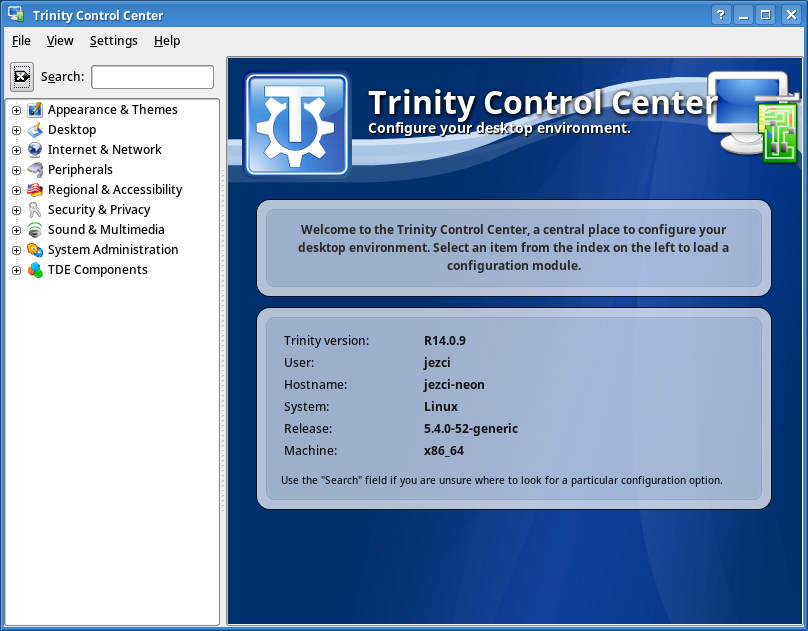Viewport: 808px width, 631px height.
Task: Expand the Sound & Multimedia branch
Action: pos(16,229)
